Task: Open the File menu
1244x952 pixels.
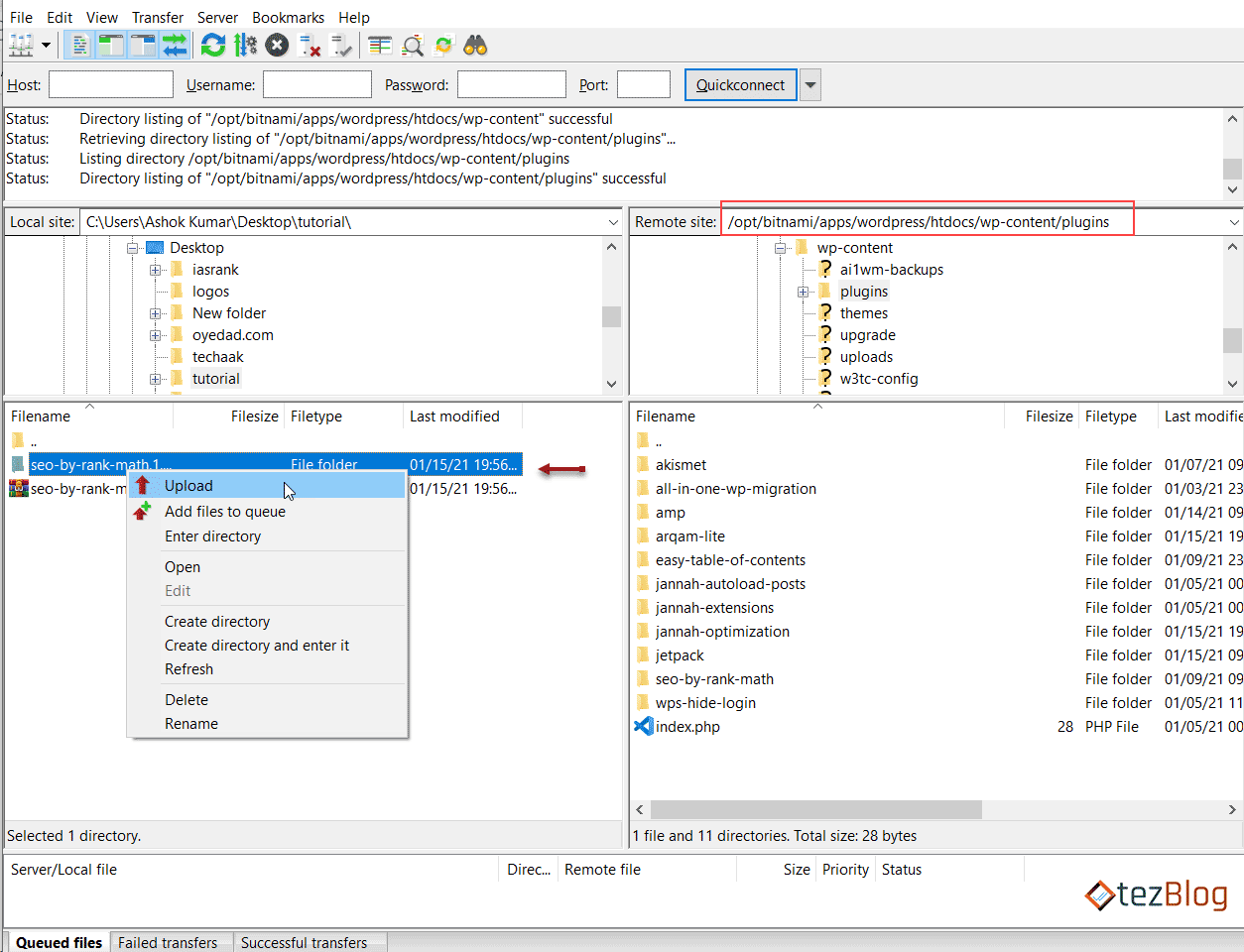Action: pos(21,17)
